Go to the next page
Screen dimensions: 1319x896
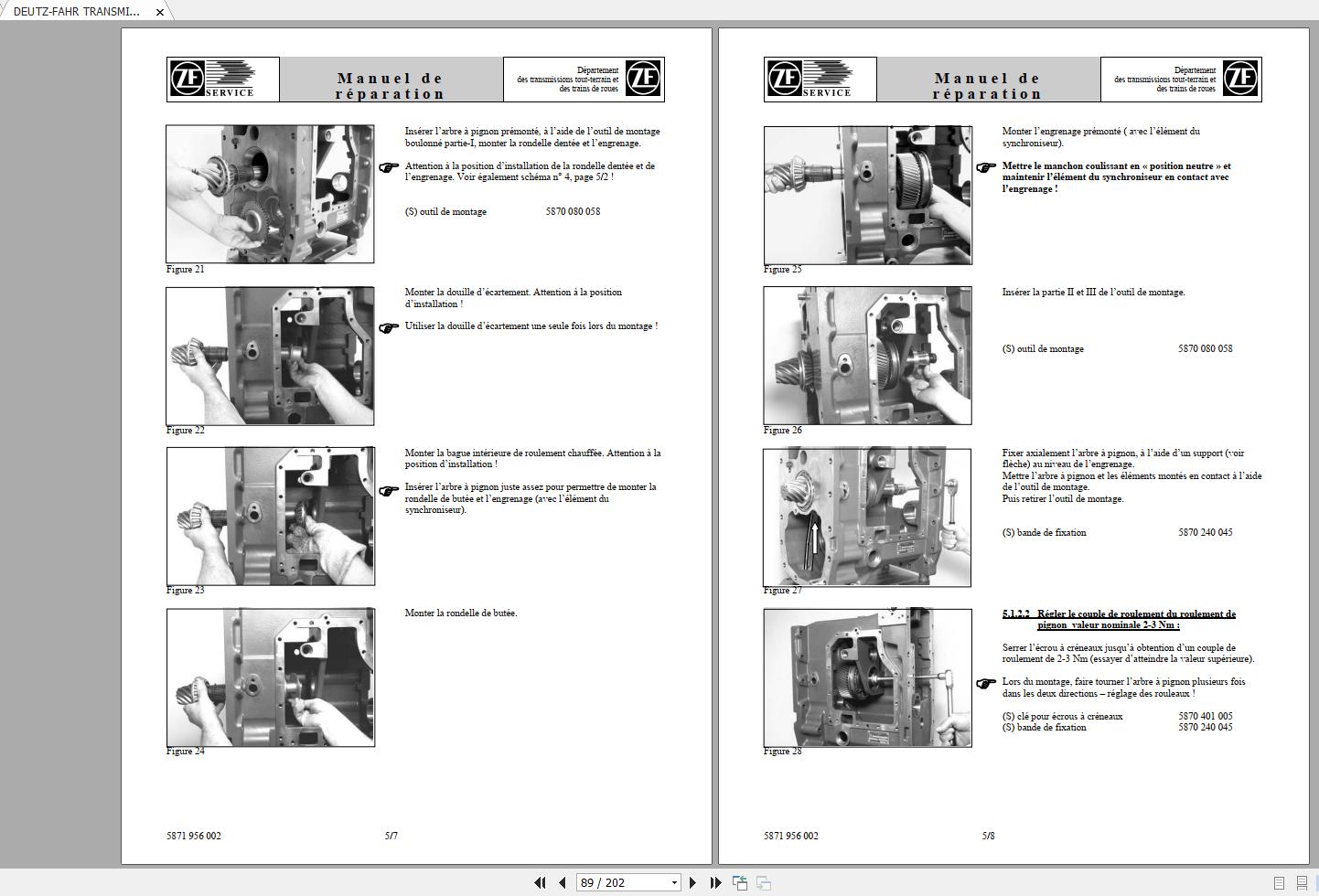click(692, 882)
